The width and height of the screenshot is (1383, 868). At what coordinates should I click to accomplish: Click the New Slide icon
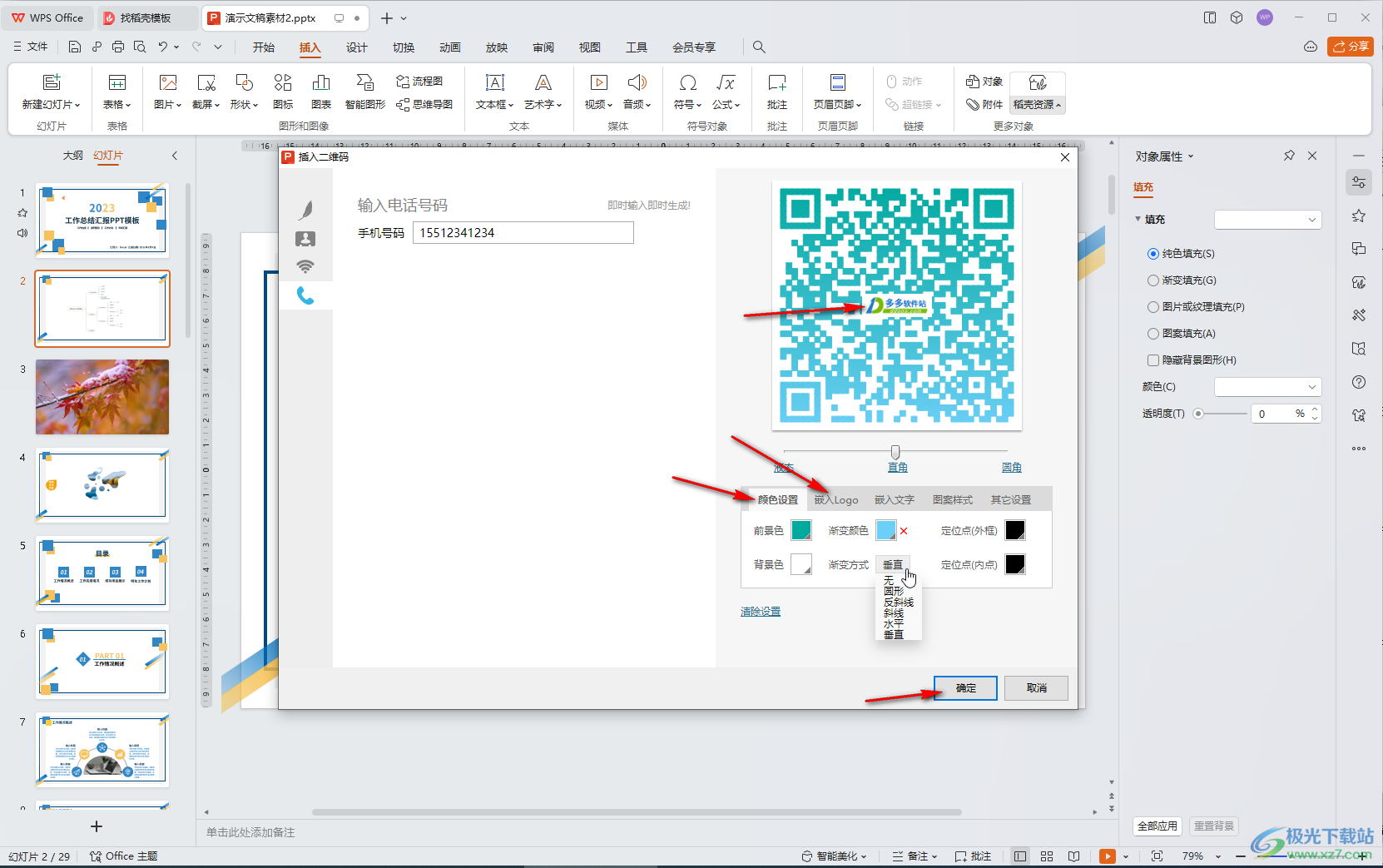52,82
